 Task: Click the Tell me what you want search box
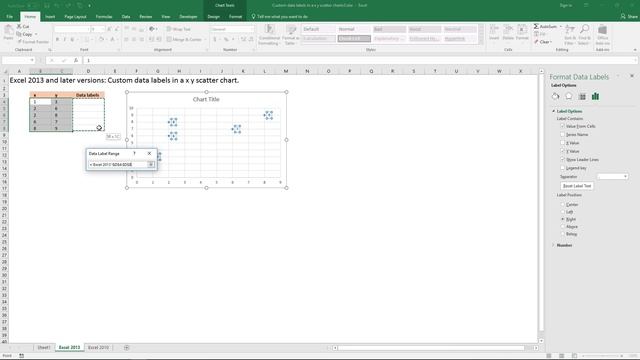[280, 17]
